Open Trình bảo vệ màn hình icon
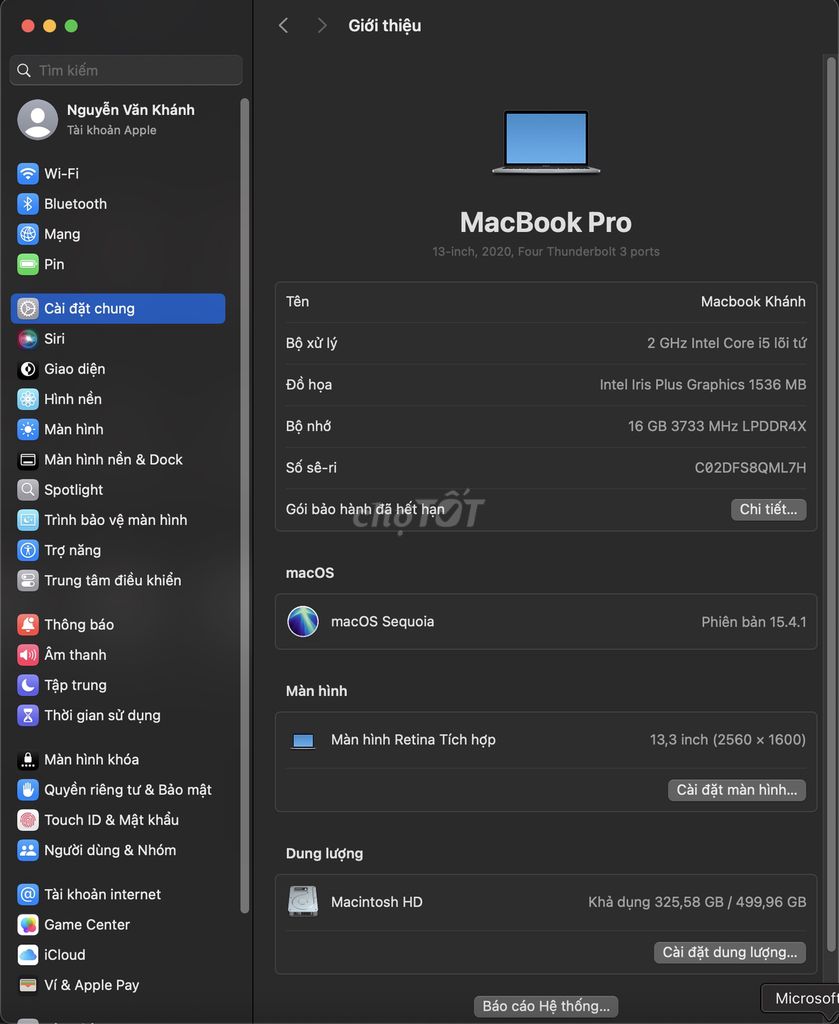 pyautogui.click(x=27, y=520)
